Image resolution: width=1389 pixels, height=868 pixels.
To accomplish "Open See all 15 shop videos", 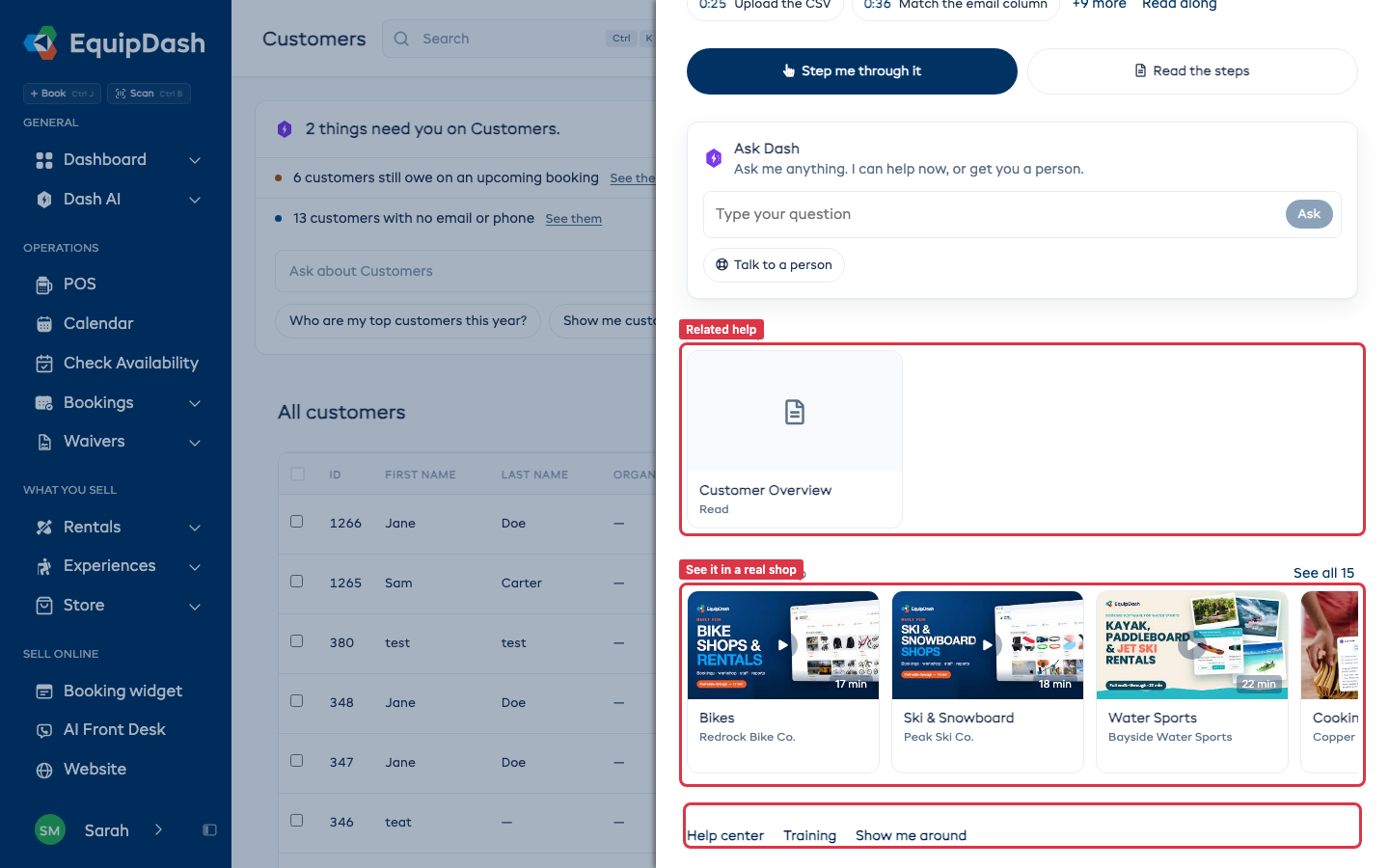I will pos(1323,573).
